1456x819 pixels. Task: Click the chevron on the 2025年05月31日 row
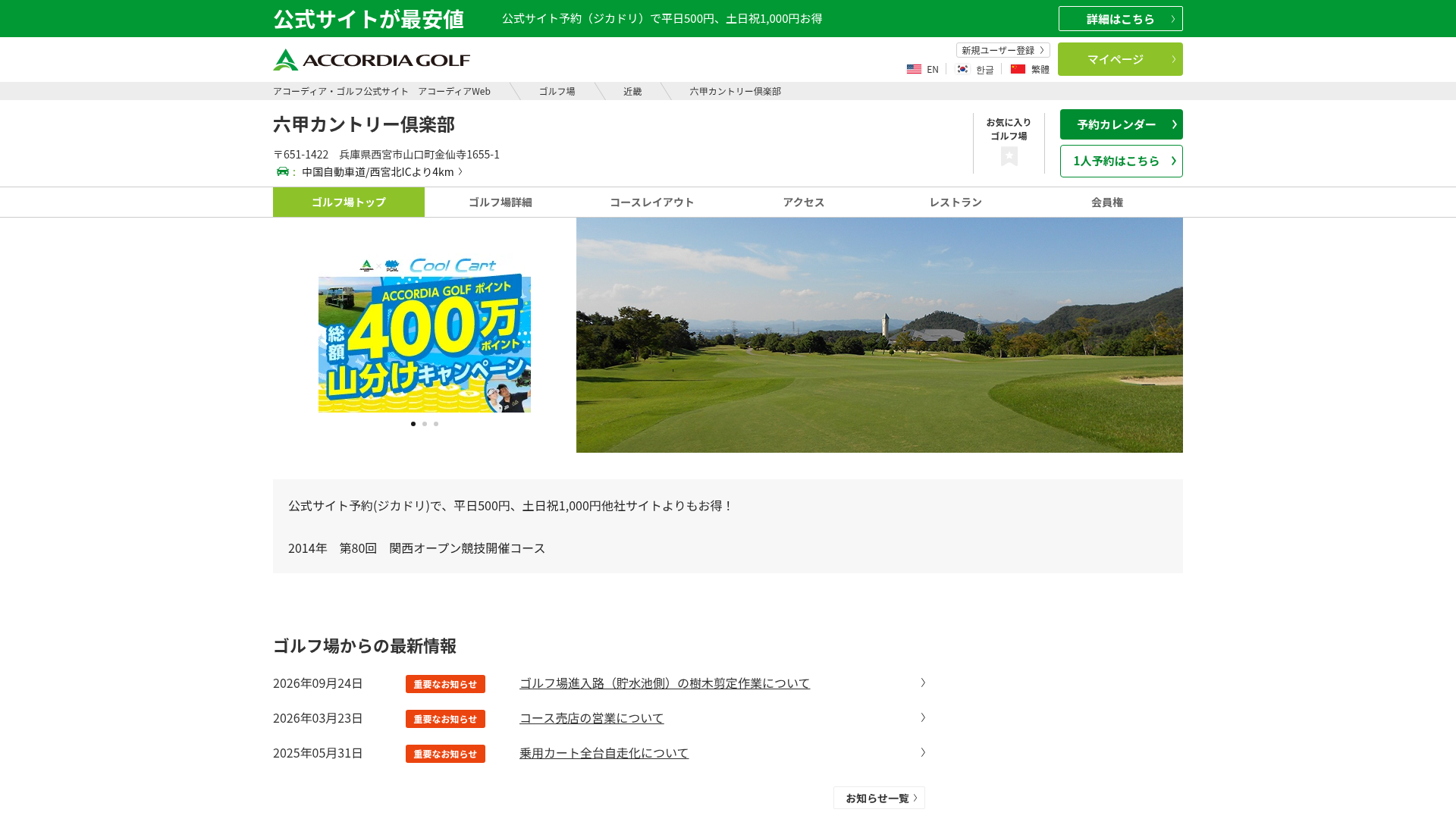click(923, 752)
